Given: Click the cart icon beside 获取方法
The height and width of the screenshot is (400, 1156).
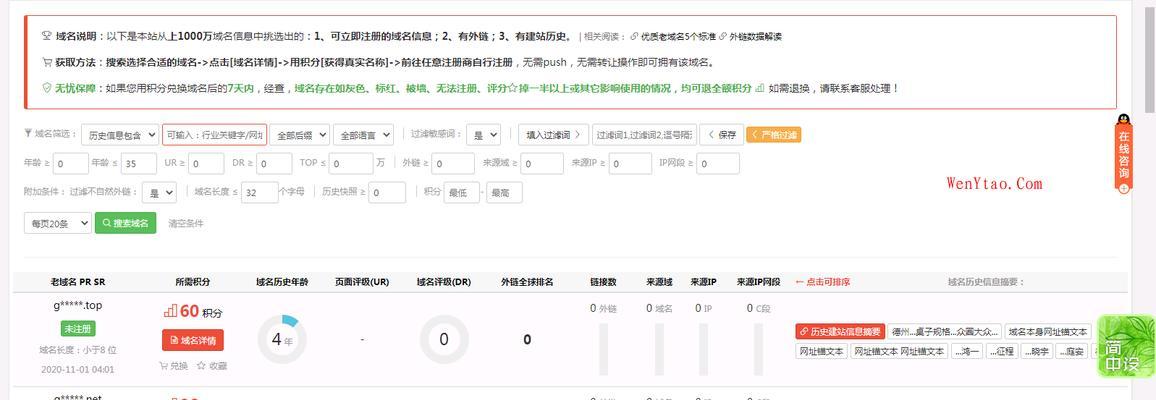Looking at the screenshot, I should pyautogui.click(x=47, y=62).
